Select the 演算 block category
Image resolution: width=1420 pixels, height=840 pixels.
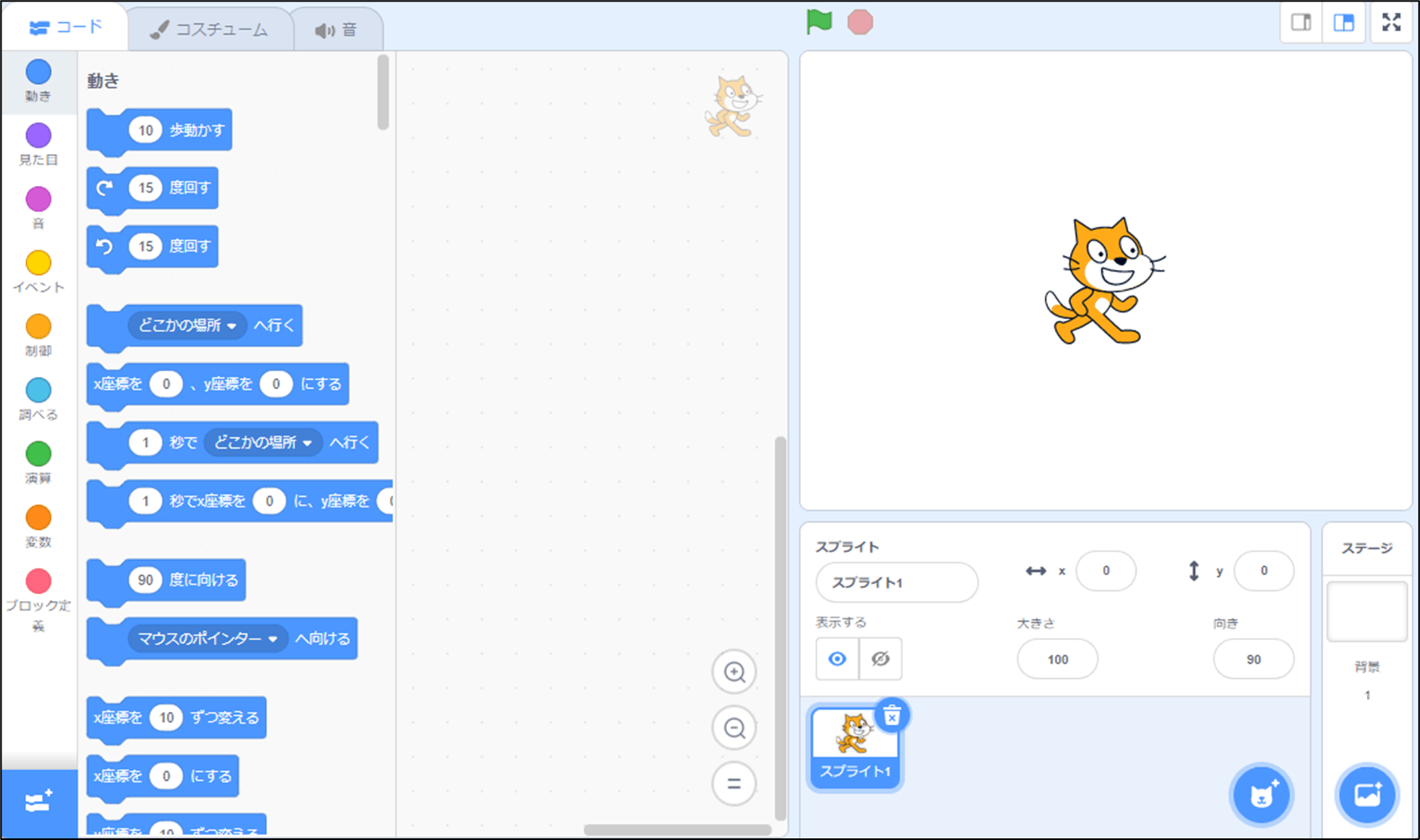[x=38, y=462]
